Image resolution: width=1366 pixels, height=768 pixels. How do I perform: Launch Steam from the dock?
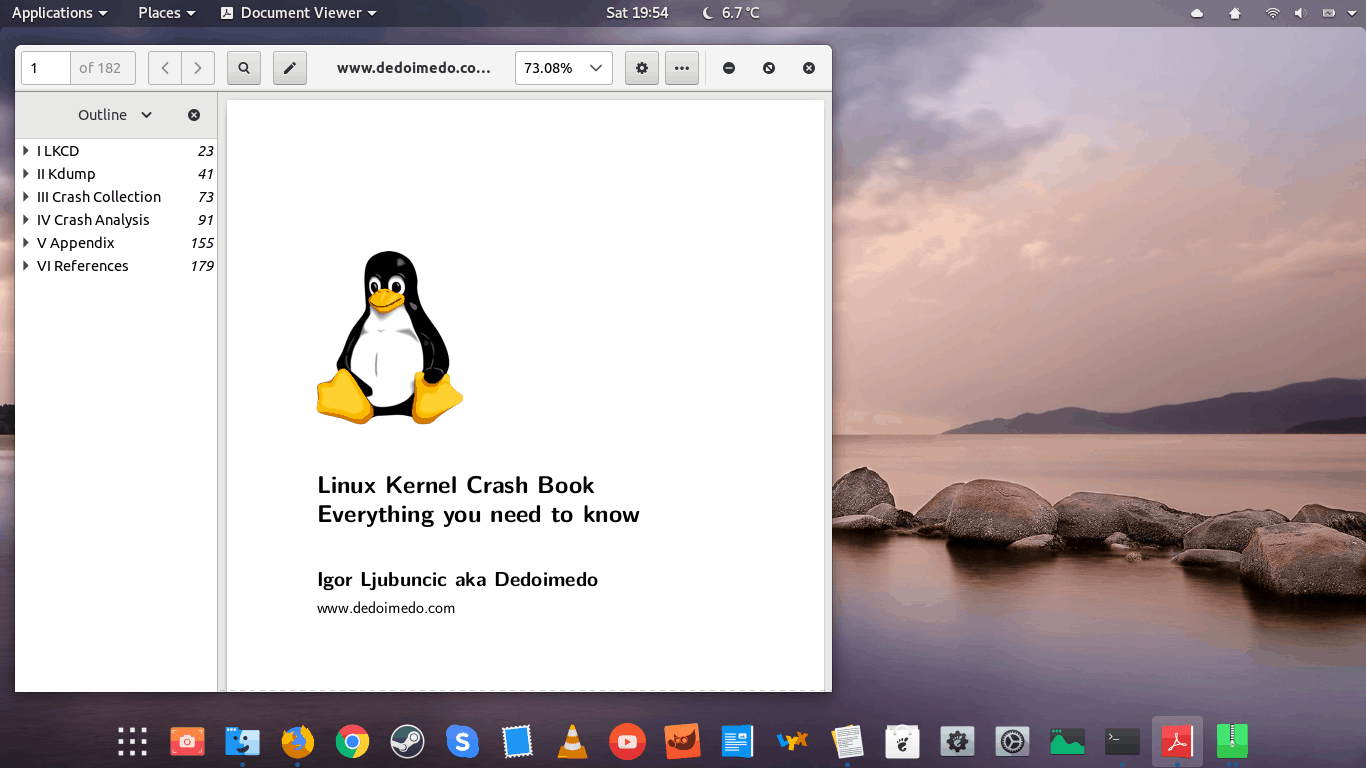407,741
